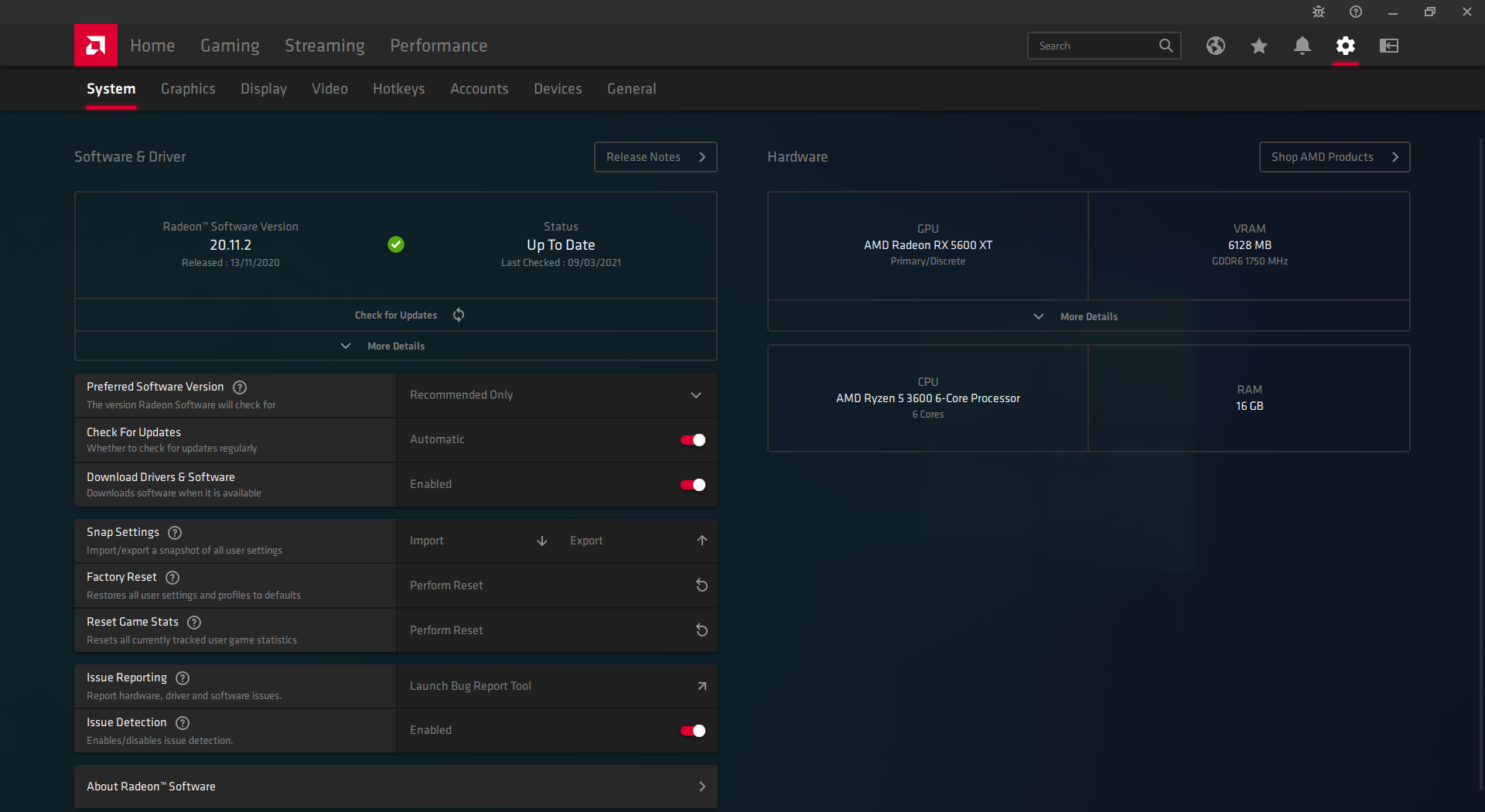
Task: Open the Gaming menu
Action: tap(230, 45)
